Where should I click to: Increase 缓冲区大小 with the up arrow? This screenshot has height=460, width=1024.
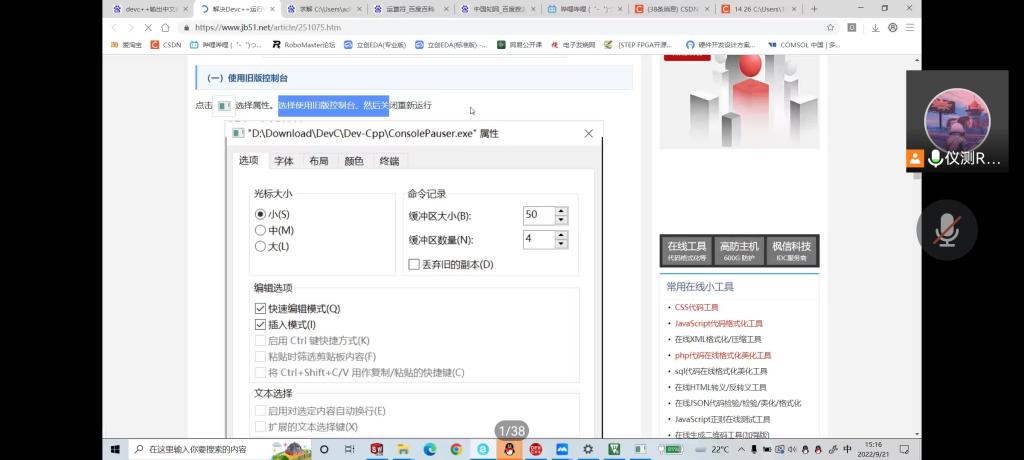pyautogui.click(x=561, y=211)
